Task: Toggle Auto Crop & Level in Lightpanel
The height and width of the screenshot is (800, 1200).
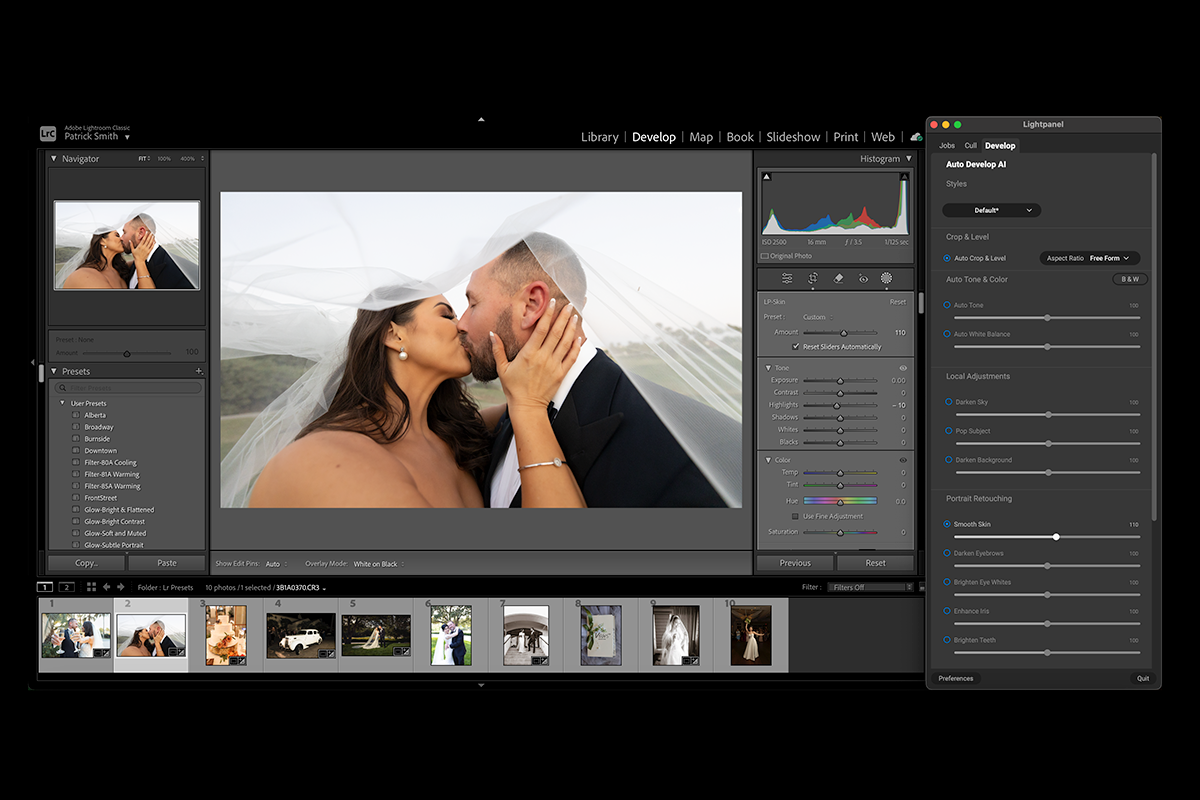Action: pos(947,258)
